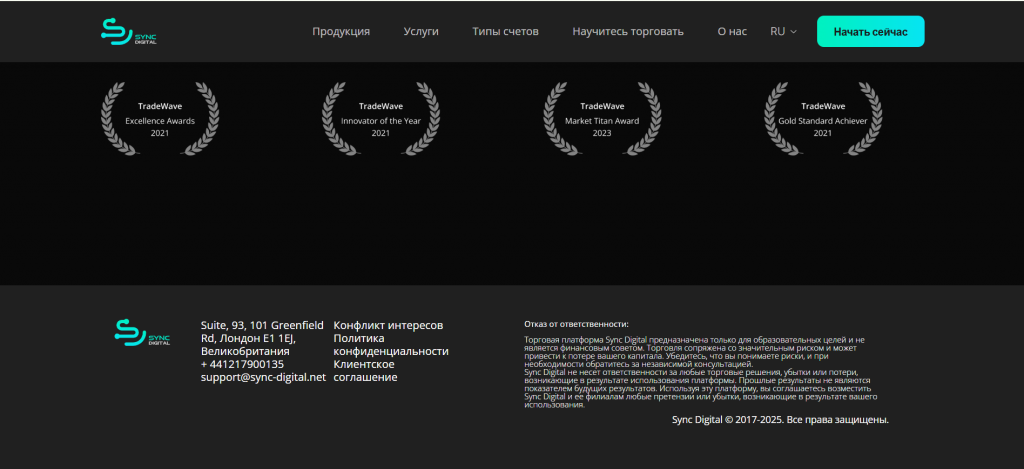Open the О нас page
This screenshot has width=1024, height=469.
point(732,32)
